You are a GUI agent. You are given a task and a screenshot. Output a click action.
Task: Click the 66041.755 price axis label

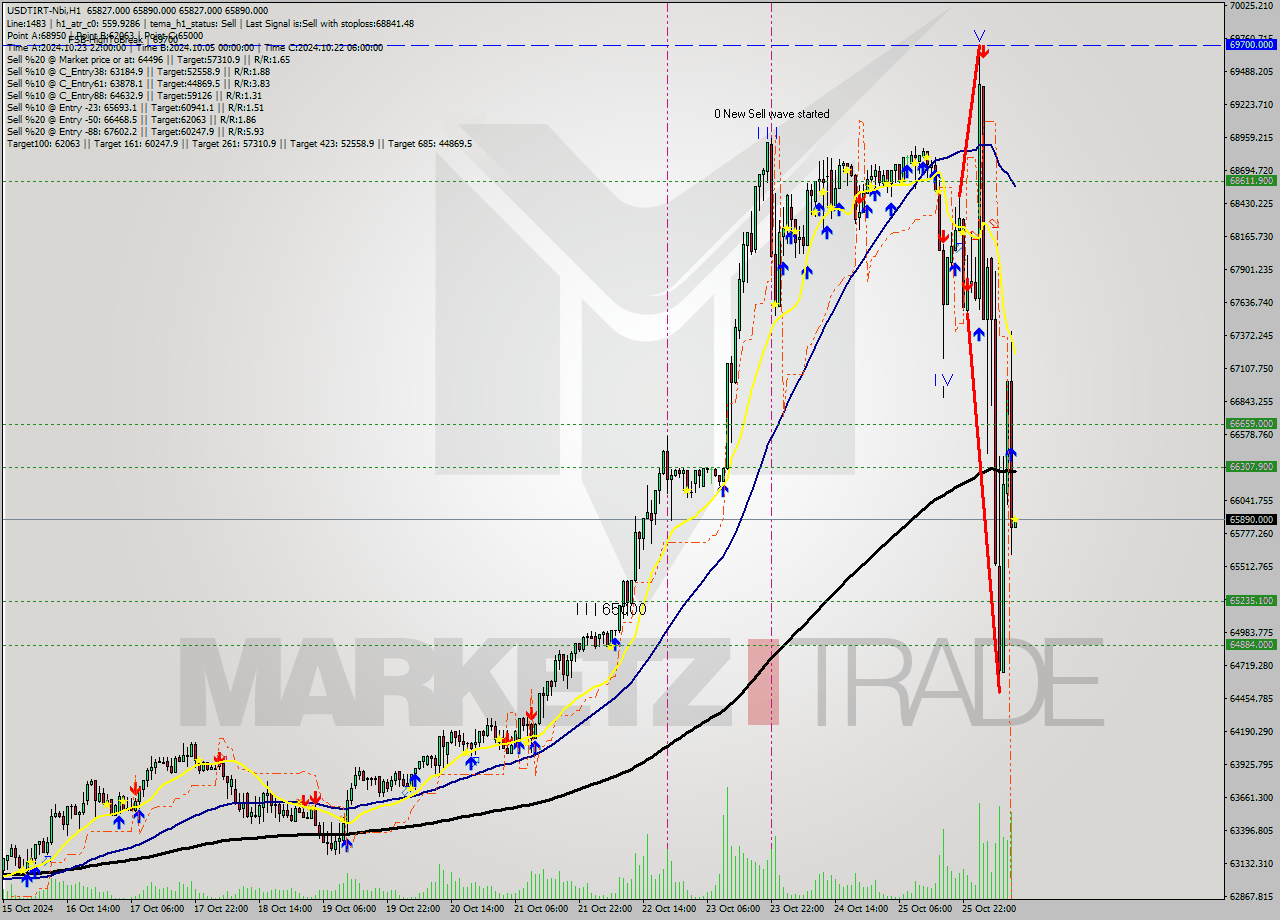1251,500
